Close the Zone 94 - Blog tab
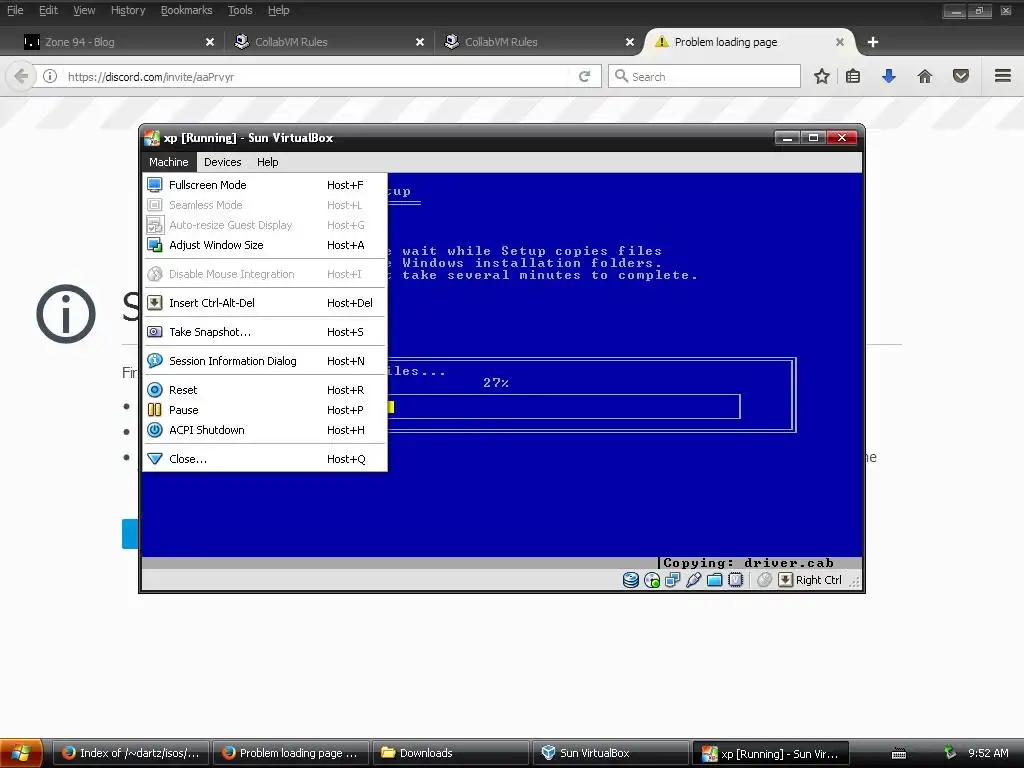The height and width of the screenshot is (768, 1024). (x=210, y=42)
